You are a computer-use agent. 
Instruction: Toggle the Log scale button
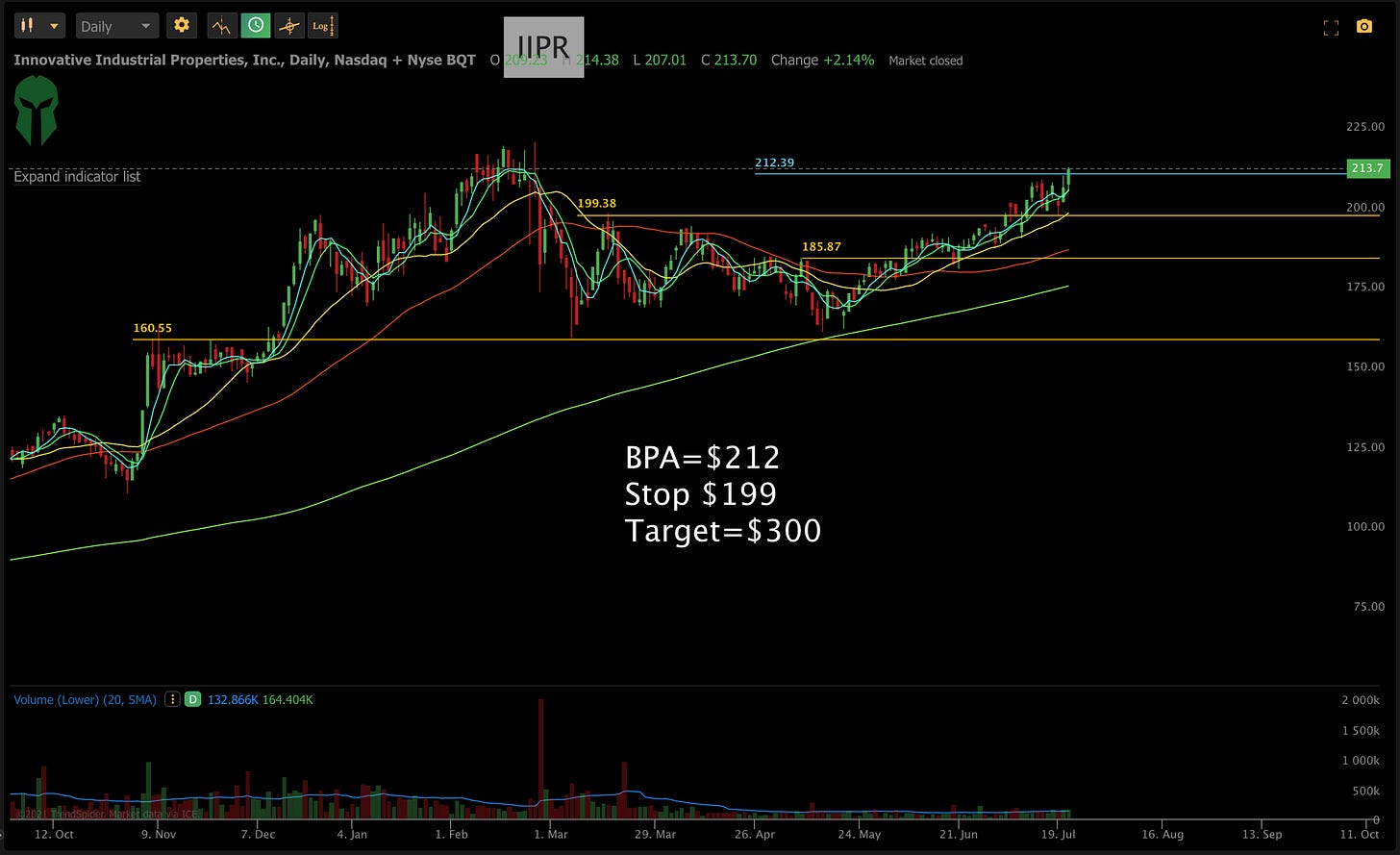[322, 26]
